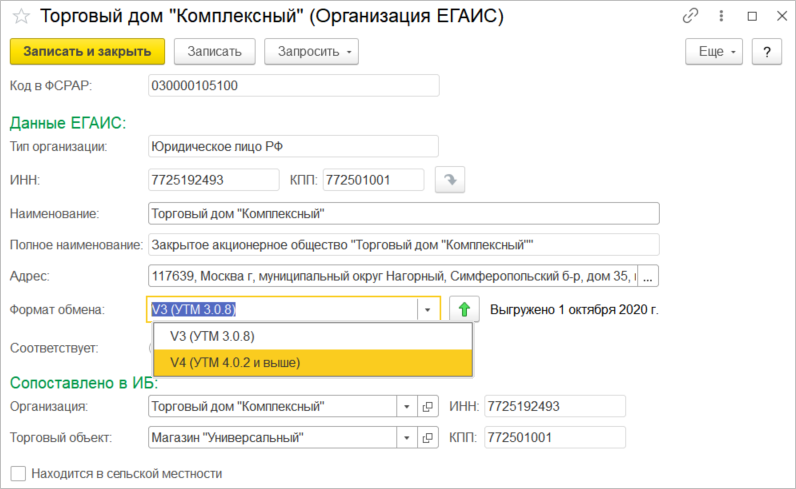
Task: Expand the Торговый объект dropdown arrow
Action: 406,437
